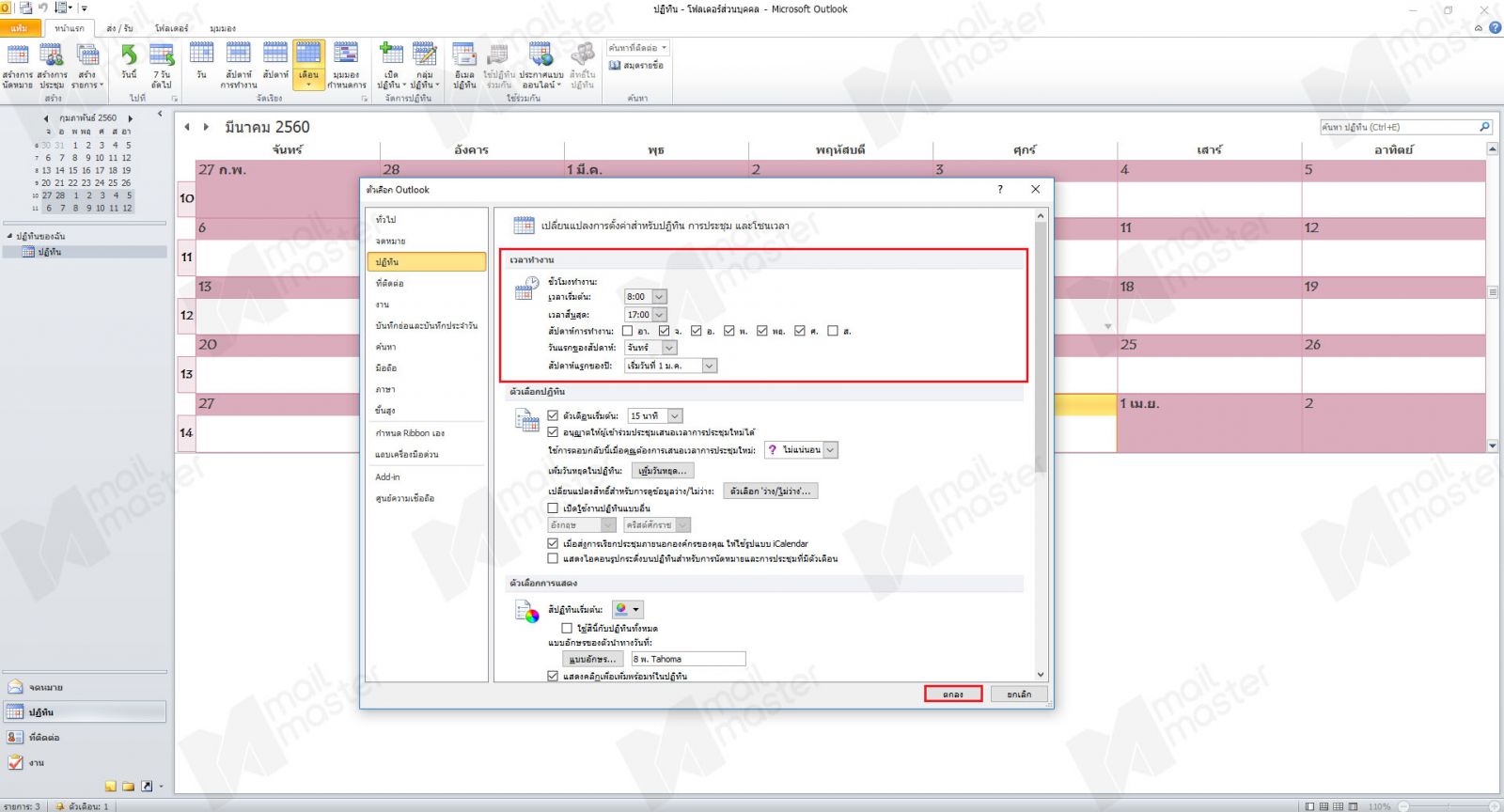Click Font (แบบอักษร...) button

coord(593,660)
